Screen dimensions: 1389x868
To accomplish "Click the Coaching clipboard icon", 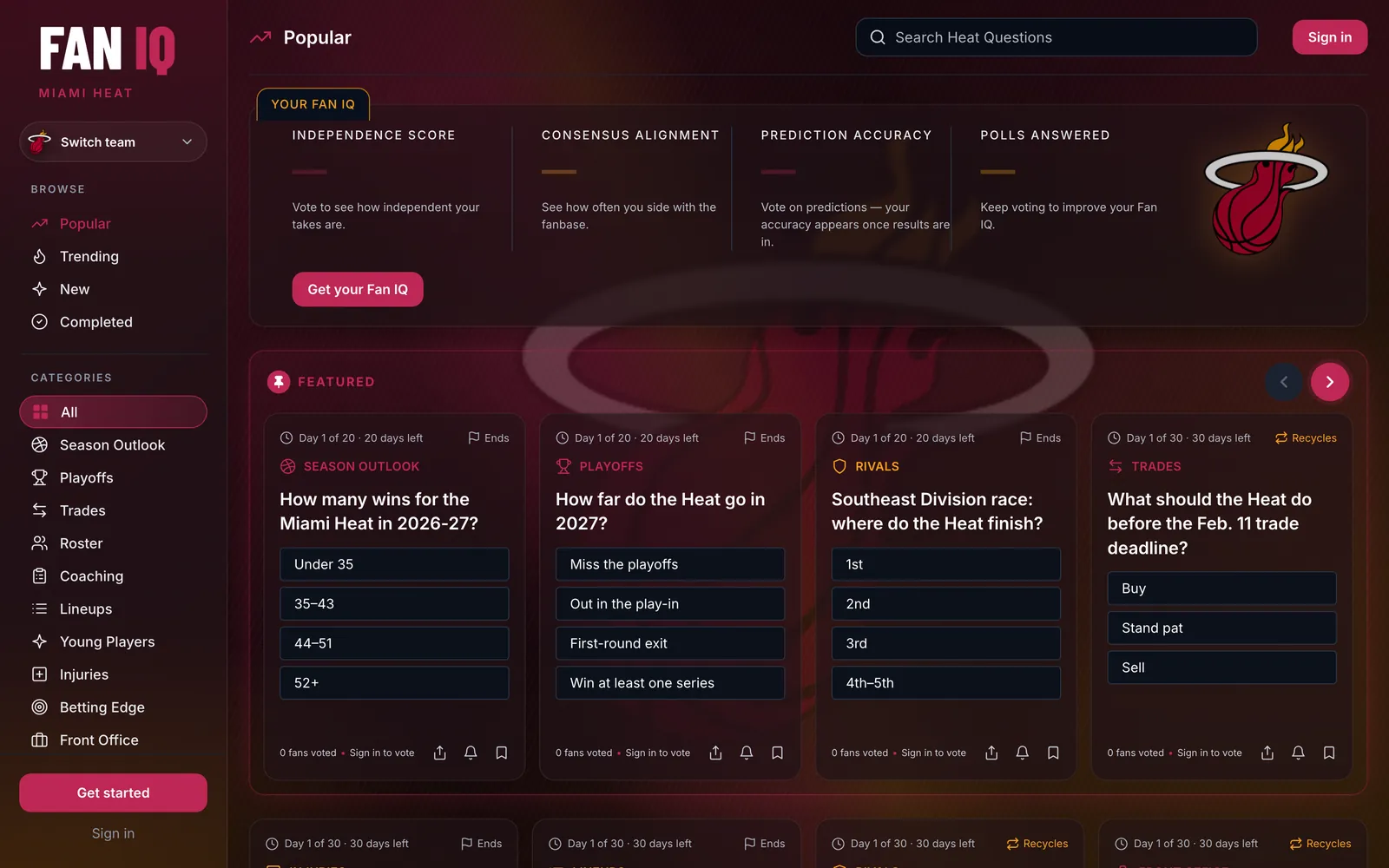I will click(39, 576).
